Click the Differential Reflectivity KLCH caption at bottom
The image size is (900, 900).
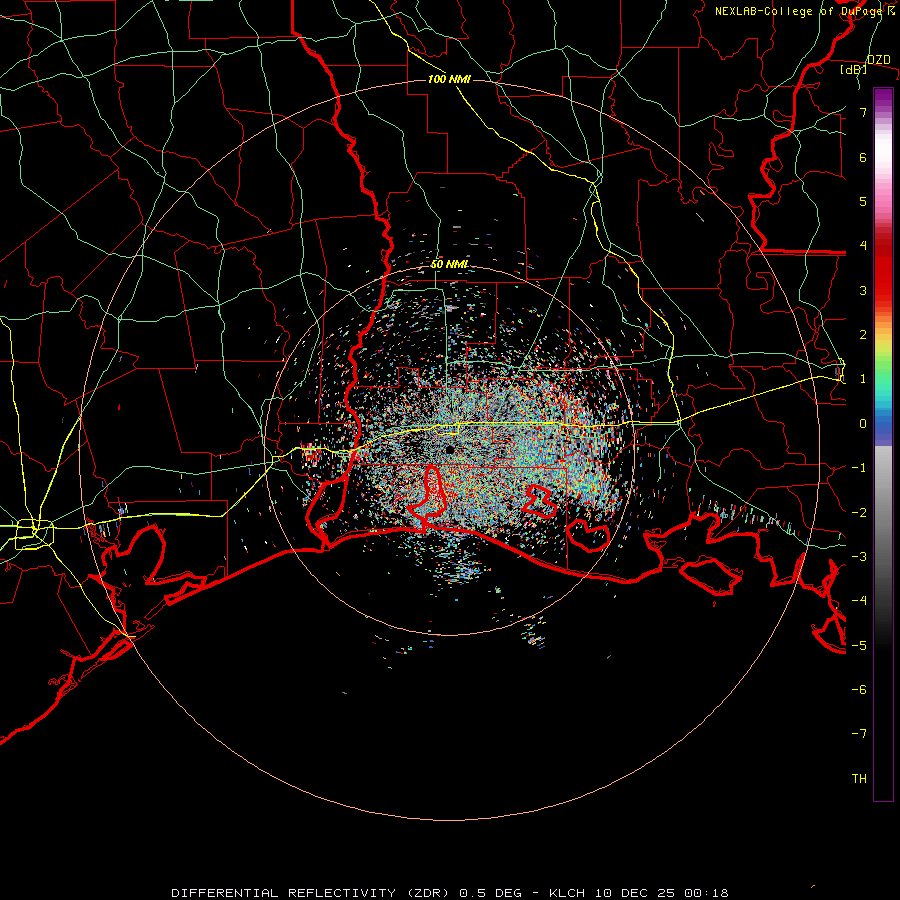point(450,893)
